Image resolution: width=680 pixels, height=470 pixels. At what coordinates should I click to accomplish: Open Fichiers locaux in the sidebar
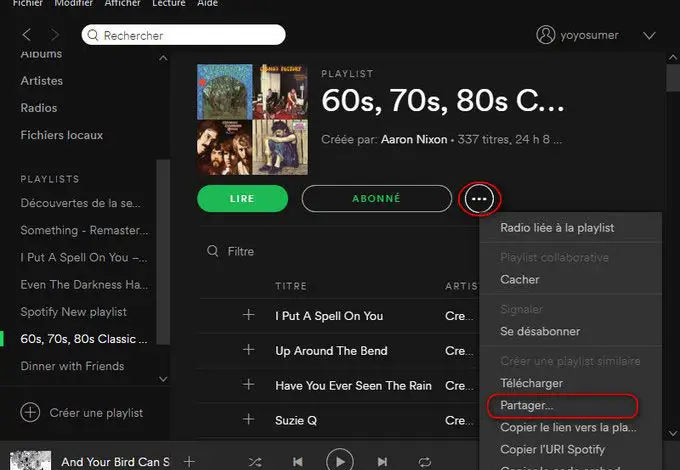coord(62,135)
